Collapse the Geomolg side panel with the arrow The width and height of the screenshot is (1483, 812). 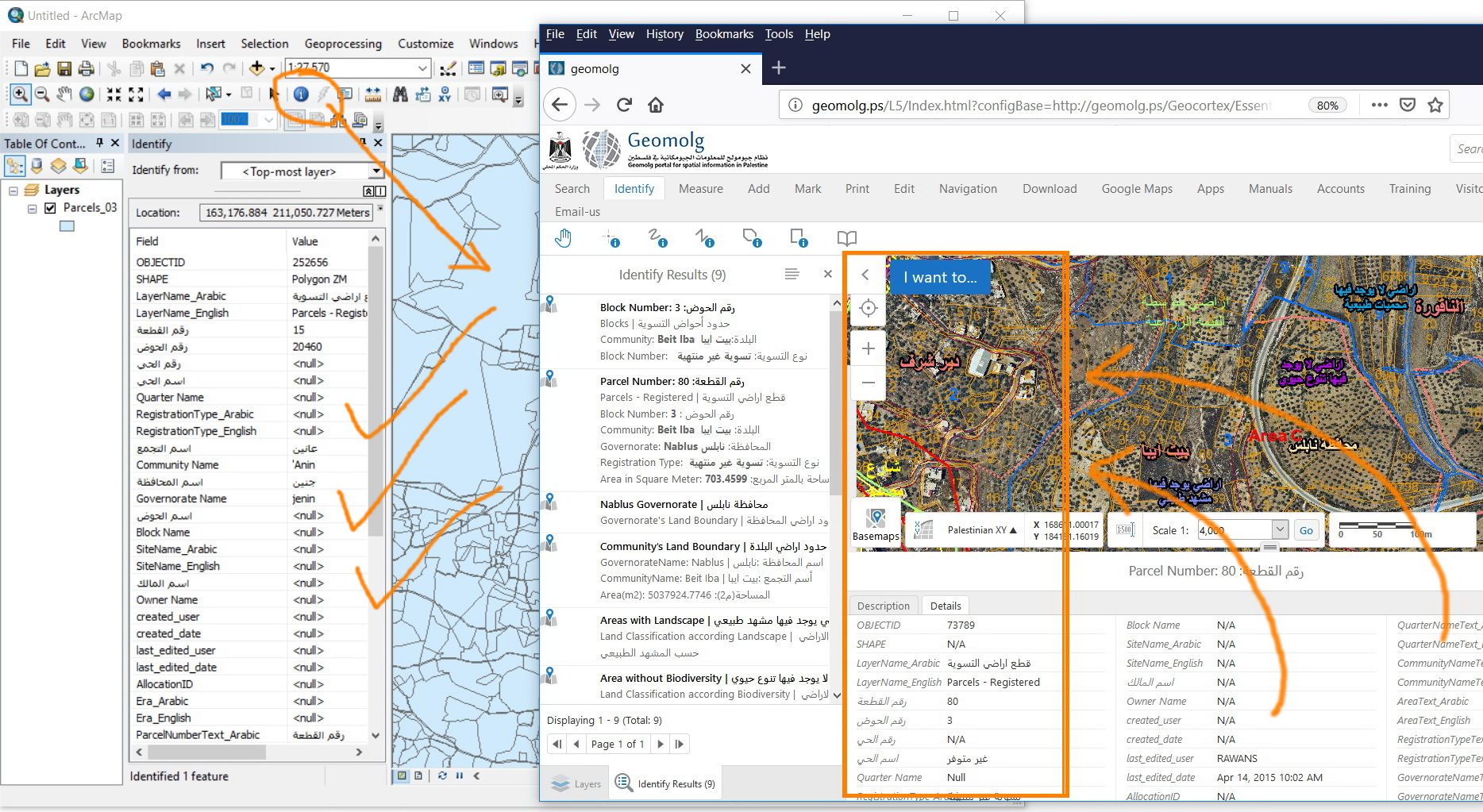coord(865,275)
